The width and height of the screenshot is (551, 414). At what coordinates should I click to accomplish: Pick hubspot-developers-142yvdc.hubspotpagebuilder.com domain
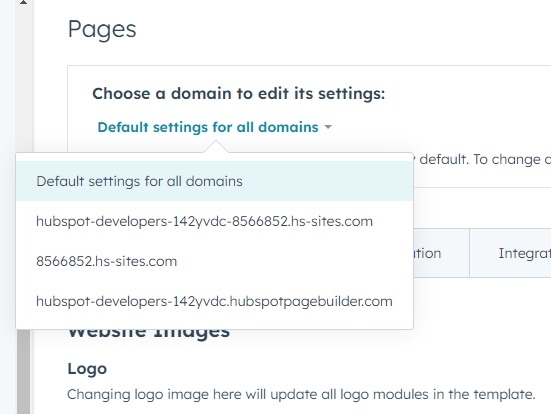pos(214,301)
